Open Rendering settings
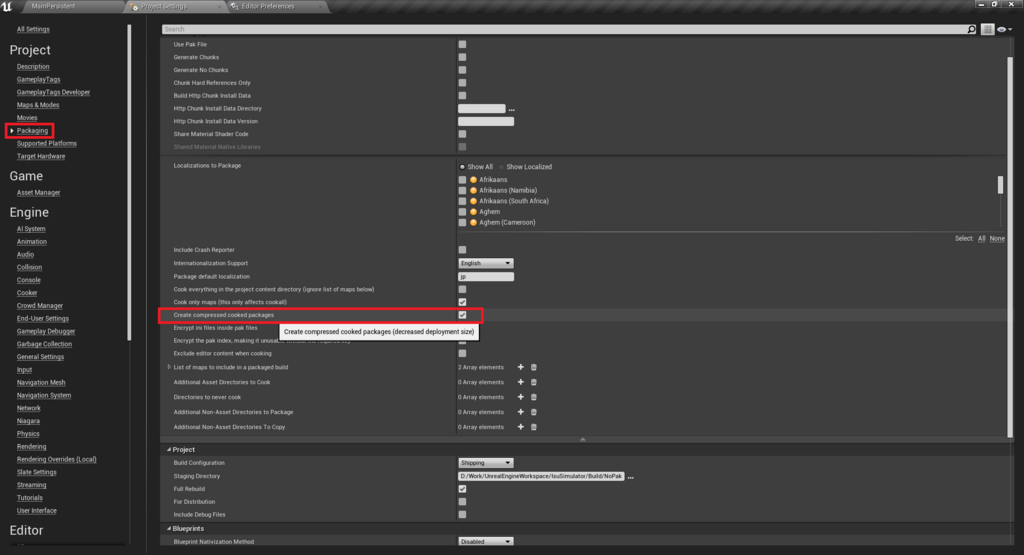The image size is (1024, 555). coord(31,447)
